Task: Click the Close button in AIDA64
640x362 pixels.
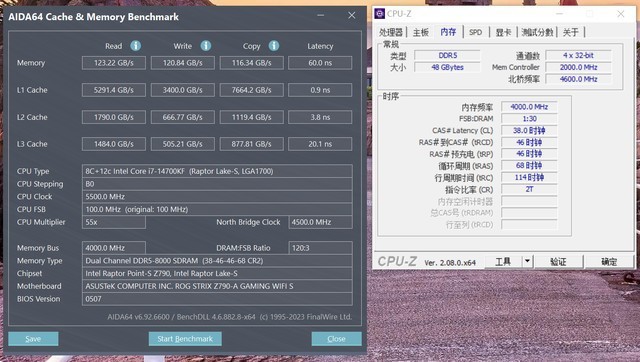Action: point(336,339)
